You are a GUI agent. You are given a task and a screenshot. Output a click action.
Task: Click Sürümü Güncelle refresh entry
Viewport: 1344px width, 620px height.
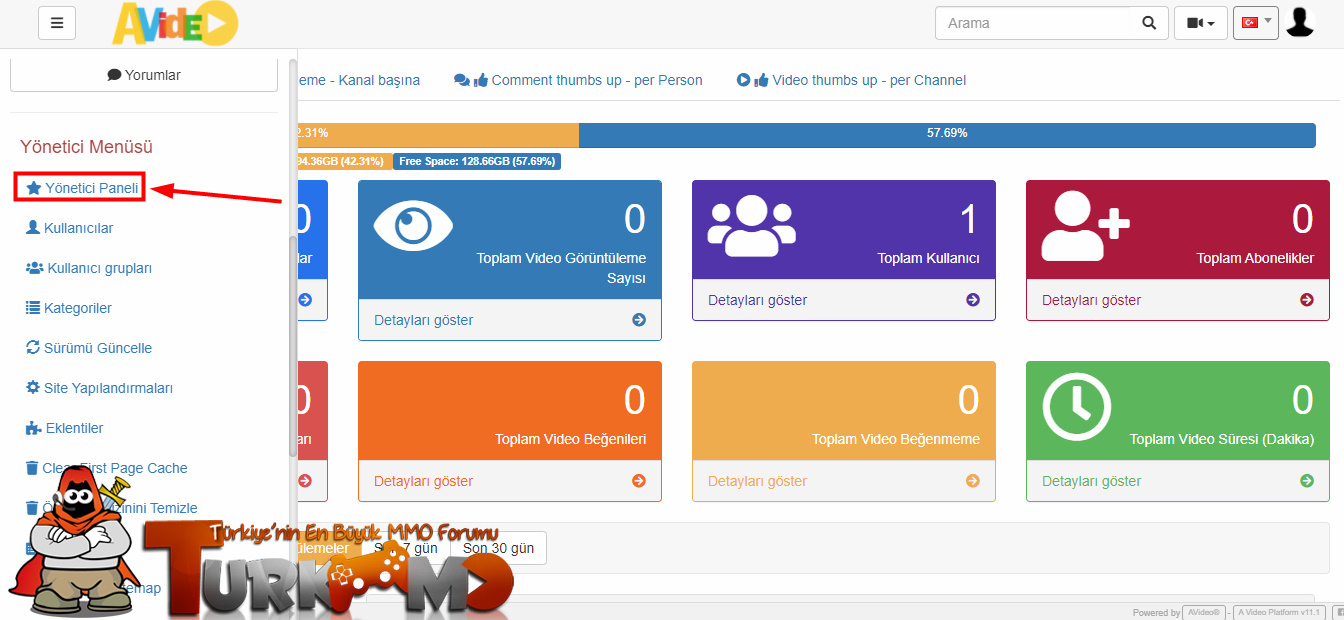(x=88, y=348)
